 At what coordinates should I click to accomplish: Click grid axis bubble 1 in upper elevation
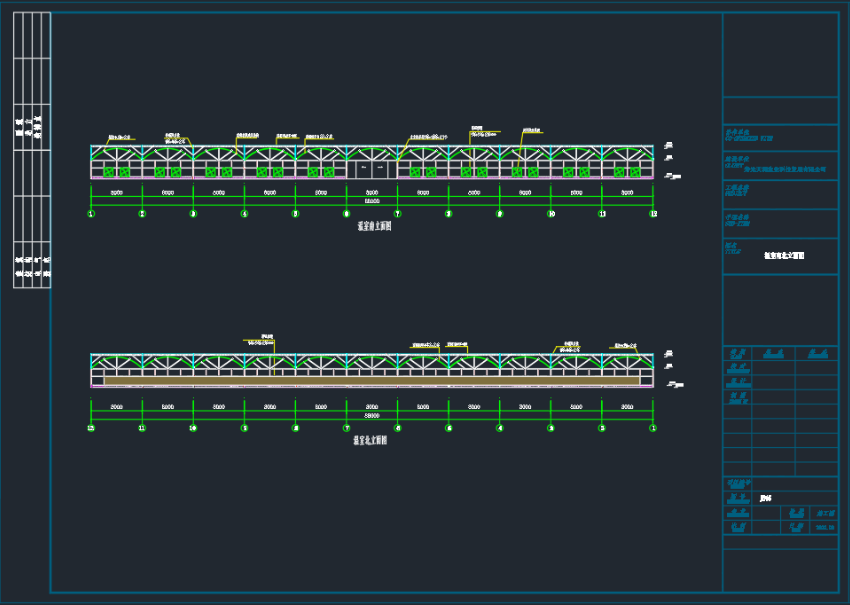91,214
